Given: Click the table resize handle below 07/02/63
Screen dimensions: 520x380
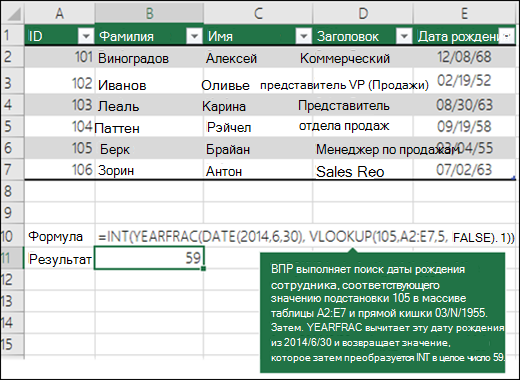Looking at the screenshot, I should pos(513,179).
